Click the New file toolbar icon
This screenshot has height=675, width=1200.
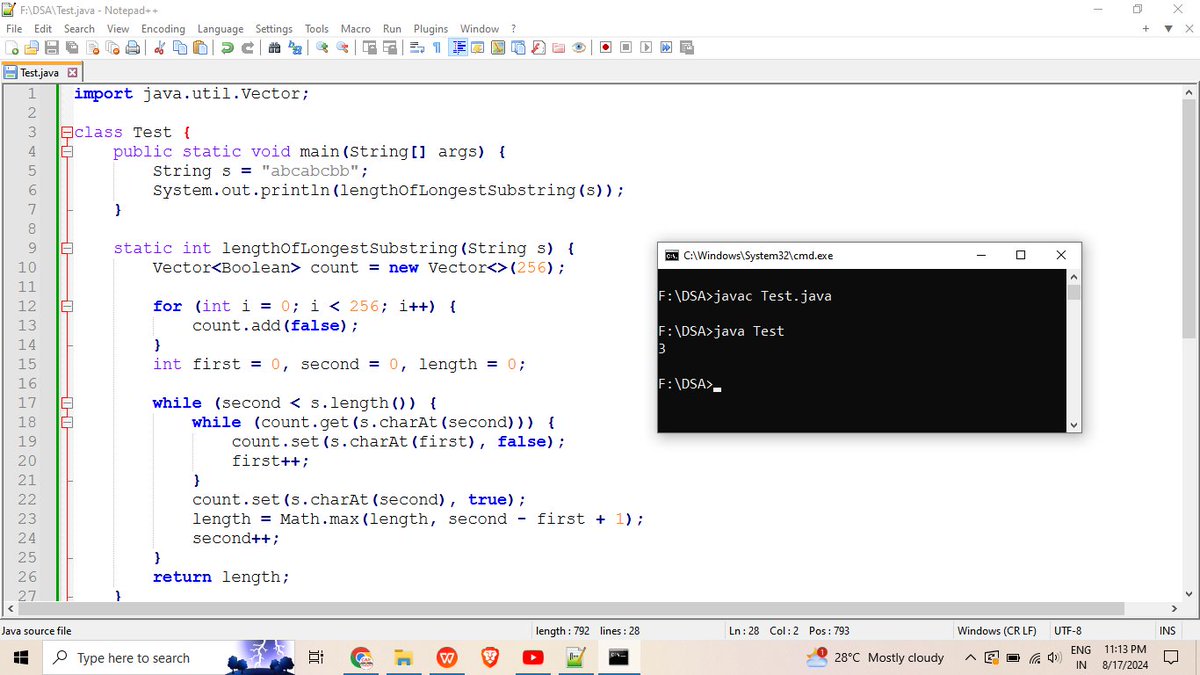coord(12,48)
